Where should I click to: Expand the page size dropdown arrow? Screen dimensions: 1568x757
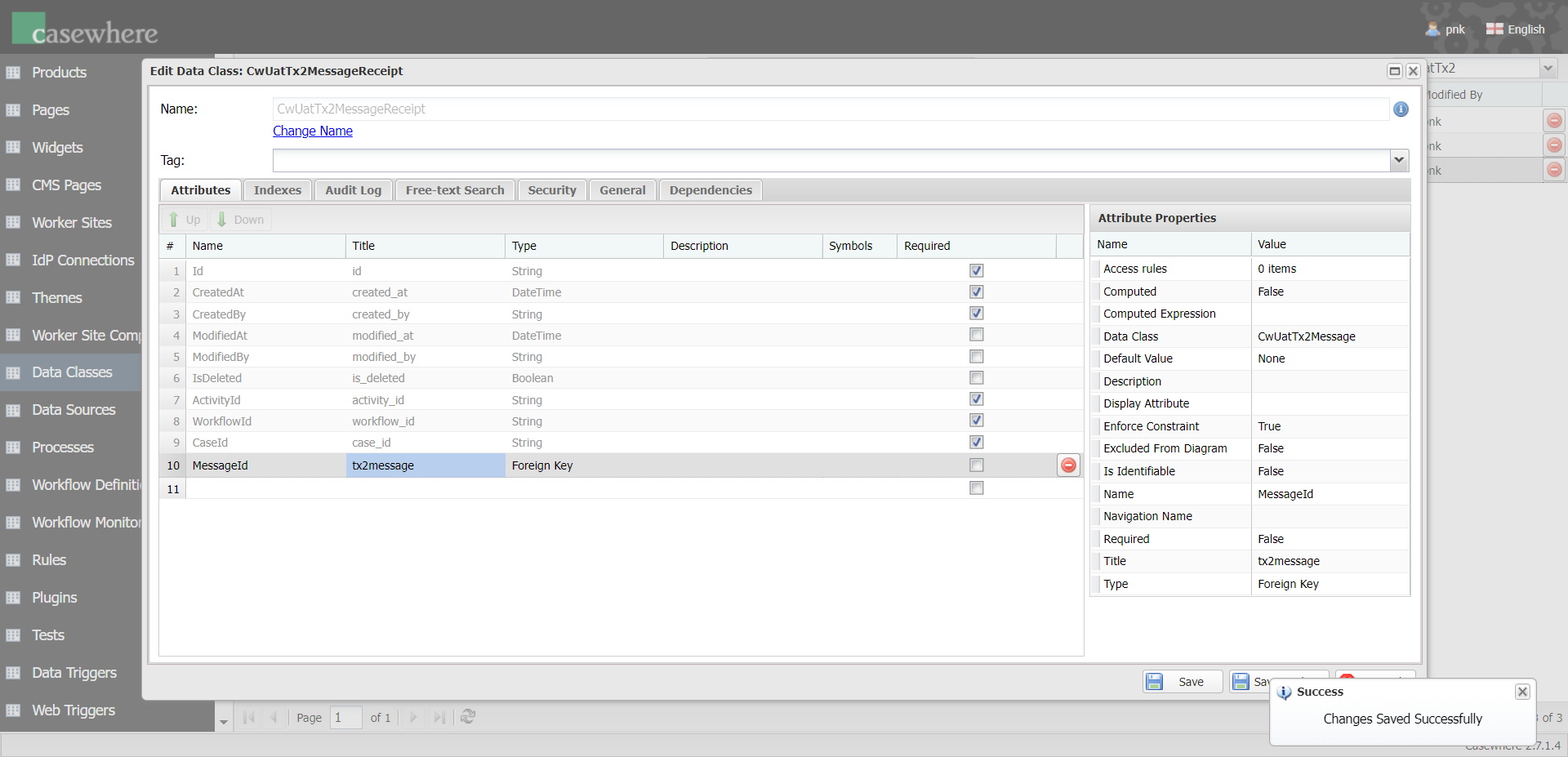click(224, 722)
